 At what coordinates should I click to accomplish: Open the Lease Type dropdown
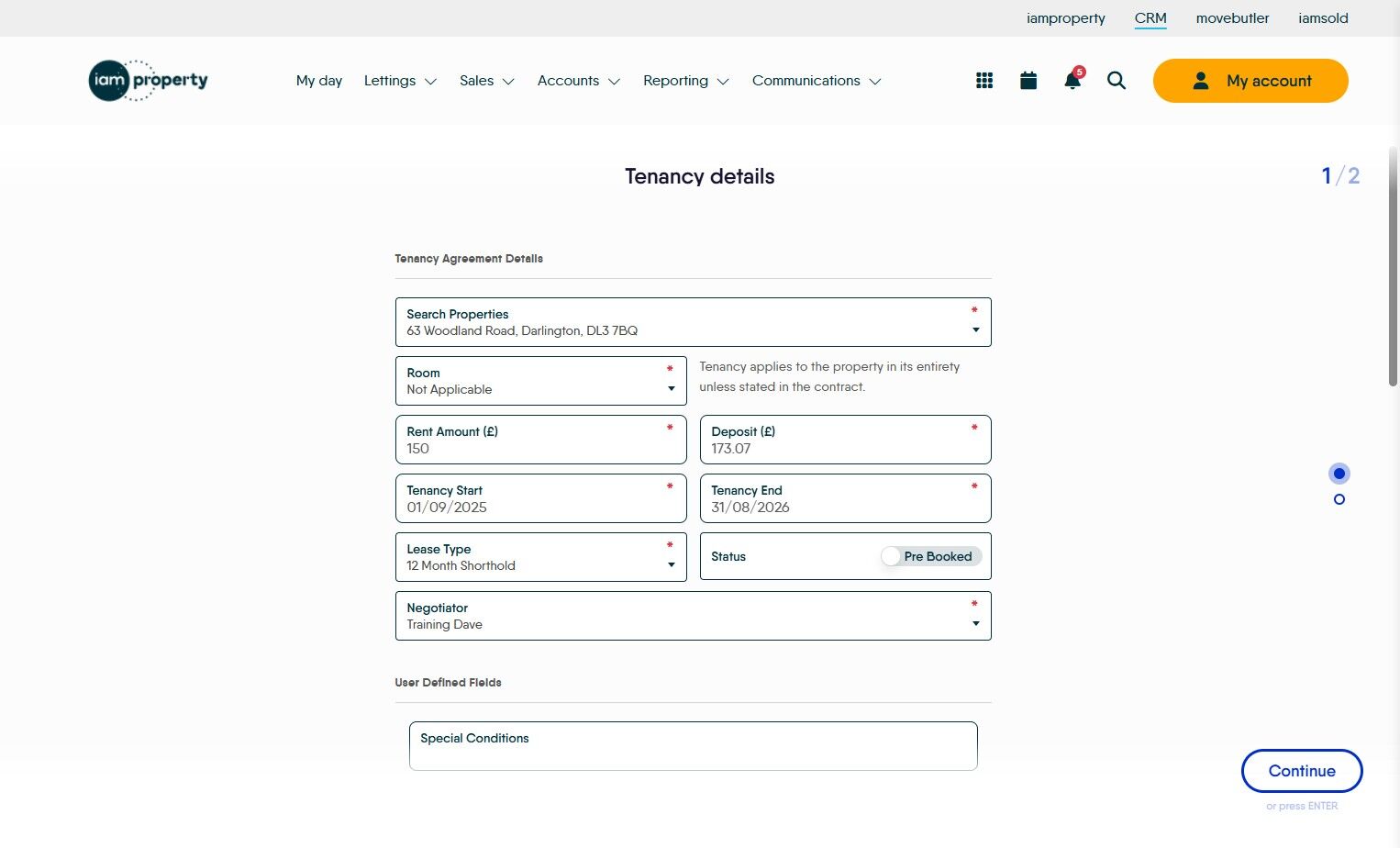(x=672, y=565)
